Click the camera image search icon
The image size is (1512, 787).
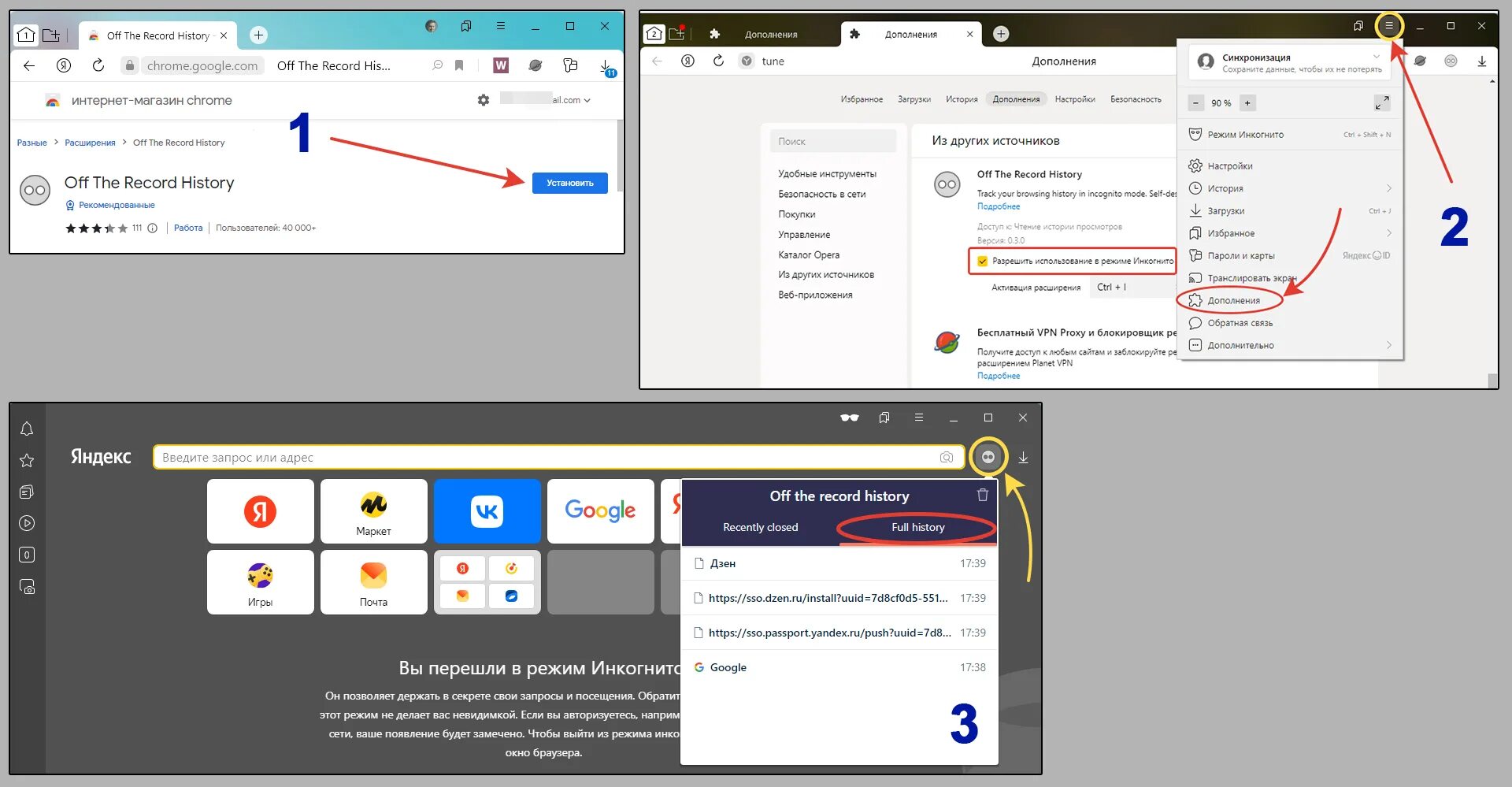pyautogui.click(x=947, y=458)
